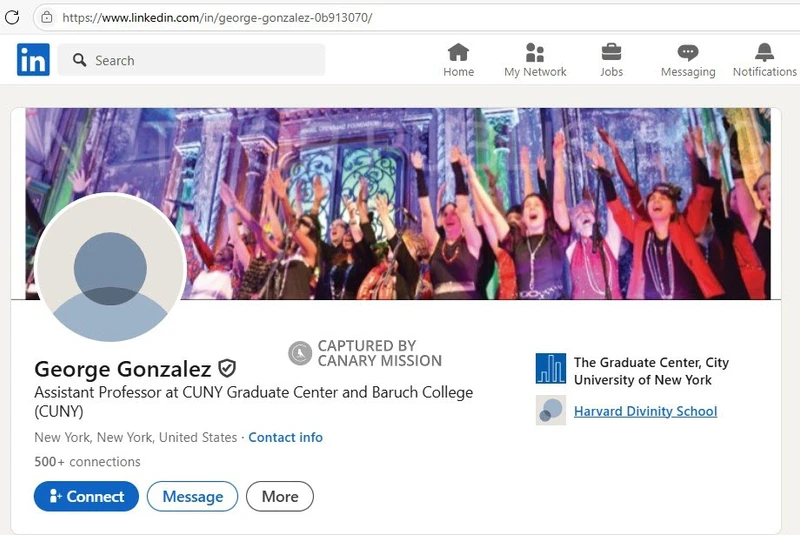Open My Network icon

pos(535,53)
